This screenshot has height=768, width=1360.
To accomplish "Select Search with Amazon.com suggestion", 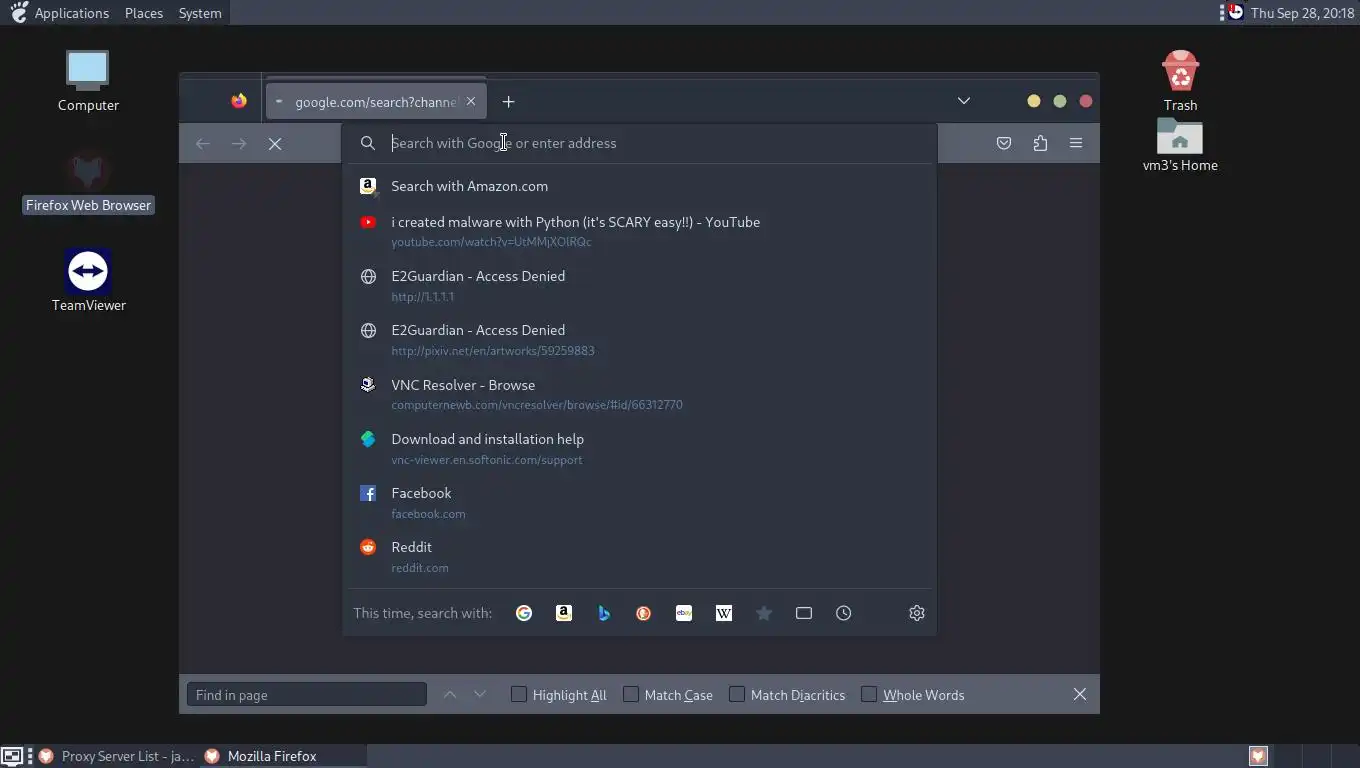I will pos(639,186).
